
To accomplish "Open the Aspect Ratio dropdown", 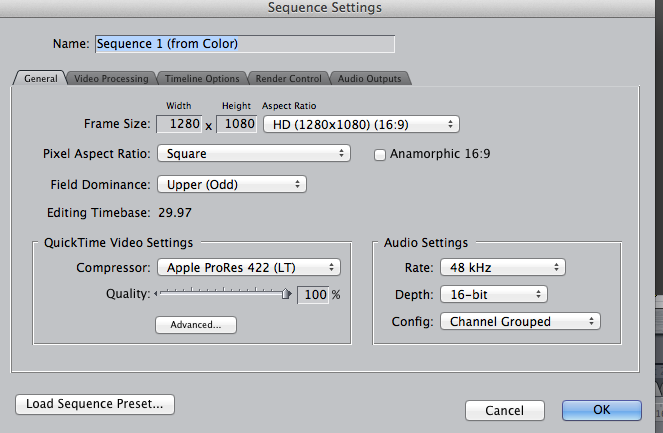I will [360, 124].
